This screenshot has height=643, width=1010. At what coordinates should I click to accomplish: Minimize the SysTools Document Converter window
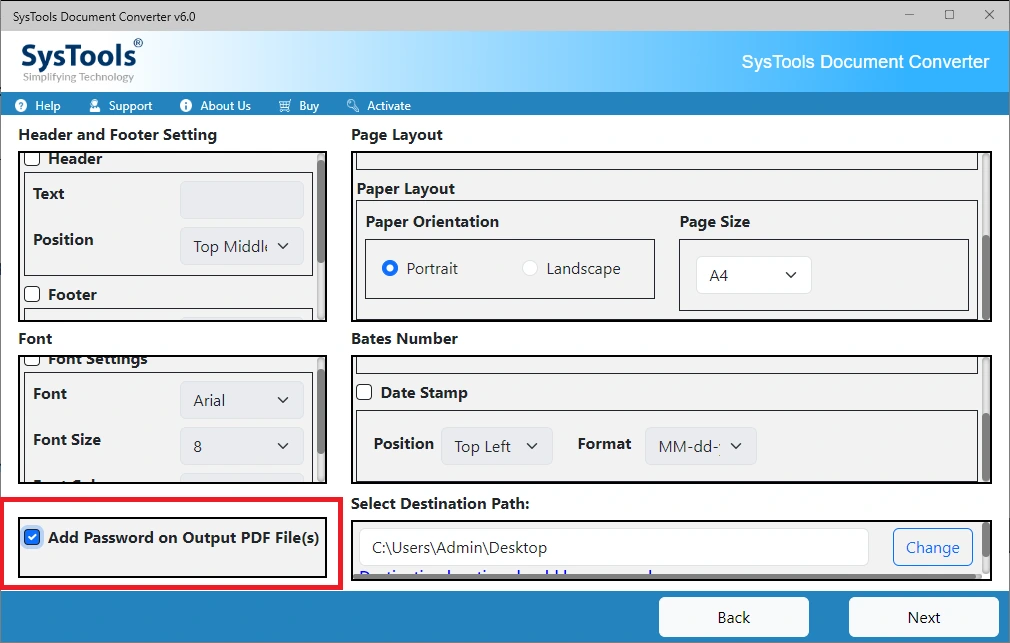tap(910, 15)
